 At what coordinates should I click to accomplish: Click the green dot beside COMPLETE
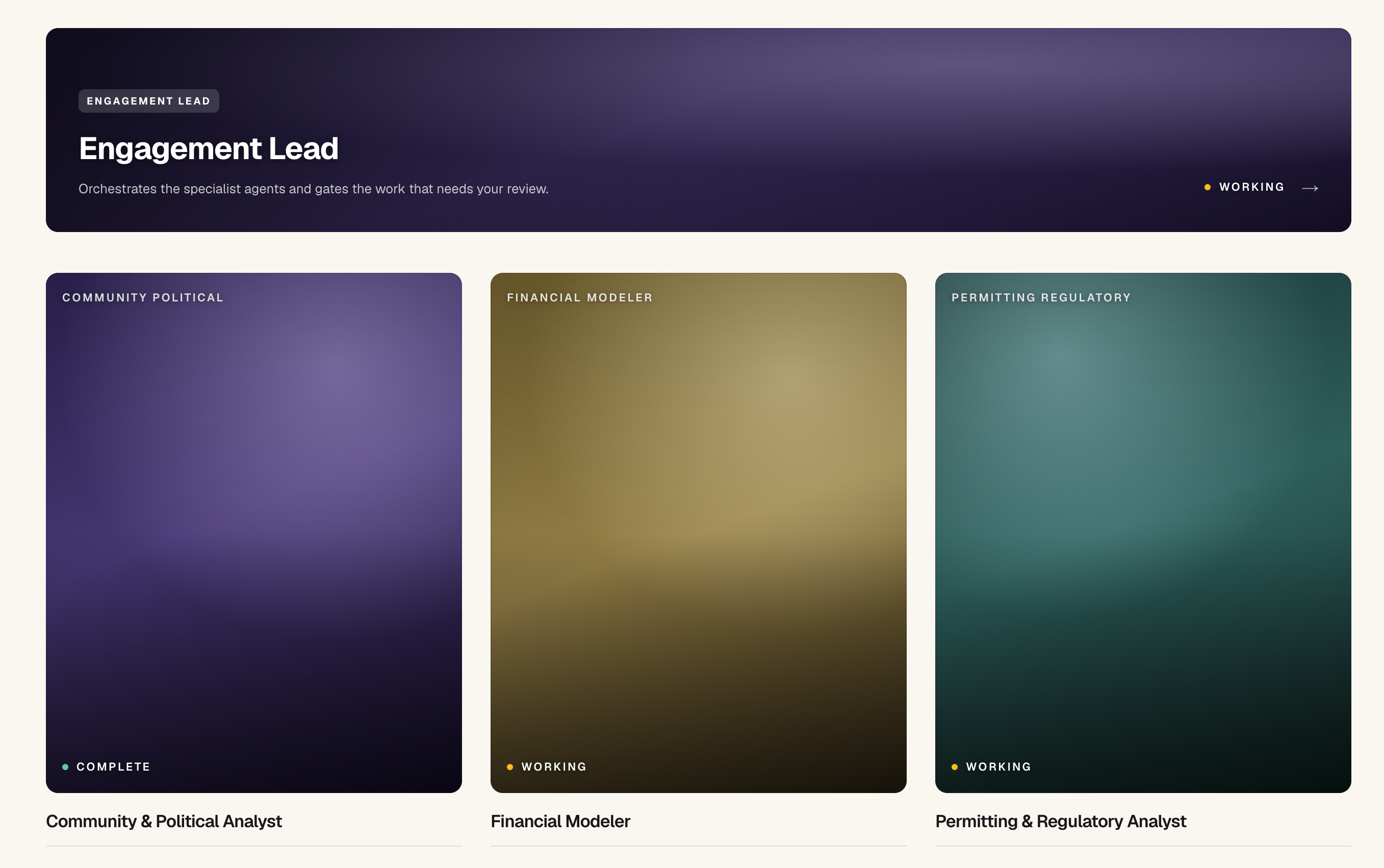[x=65, y=767]
